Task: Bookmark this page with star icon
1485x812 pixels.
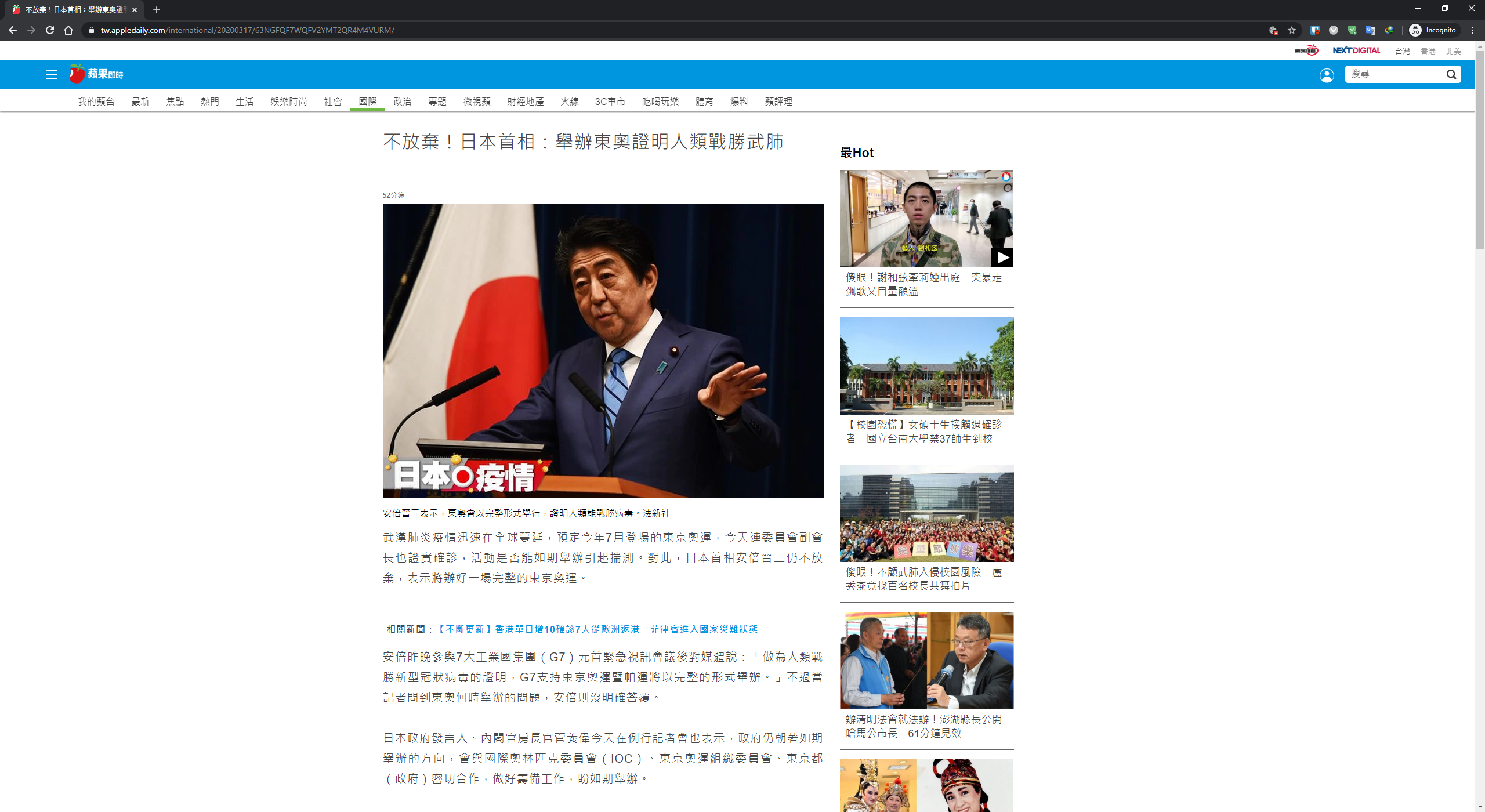Action: click(x=1292, y=30)
